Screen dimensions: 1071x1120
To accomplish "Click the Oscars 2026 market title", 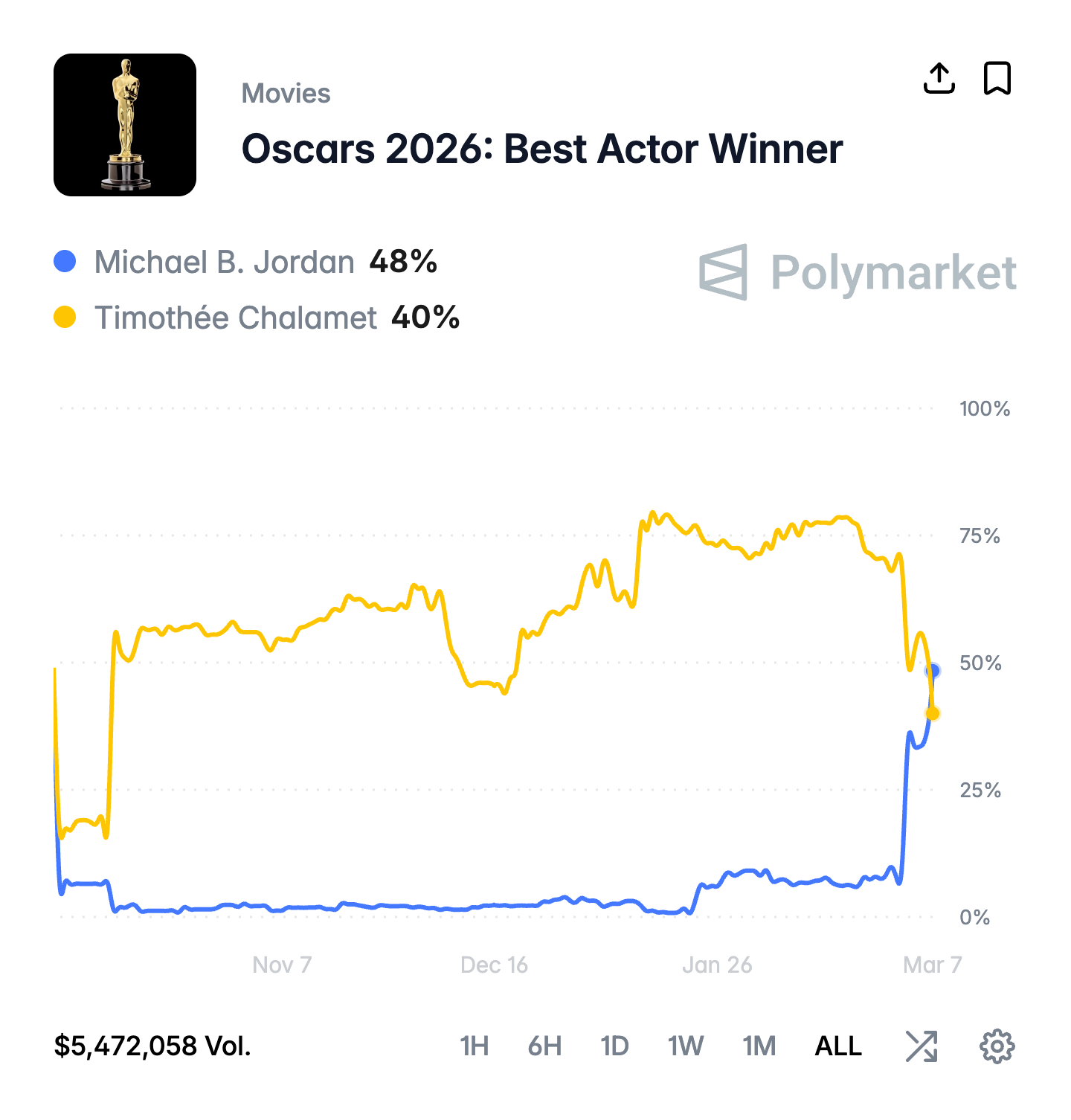I will [542, 149].
